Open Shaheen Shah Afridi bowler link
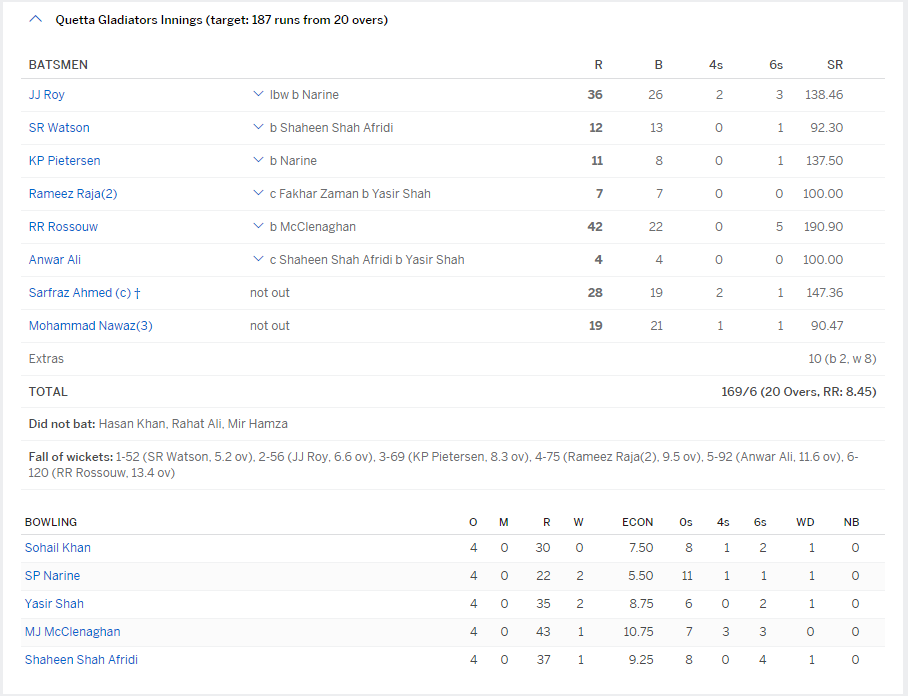908x696 pixels. click(x=81, y=660)
